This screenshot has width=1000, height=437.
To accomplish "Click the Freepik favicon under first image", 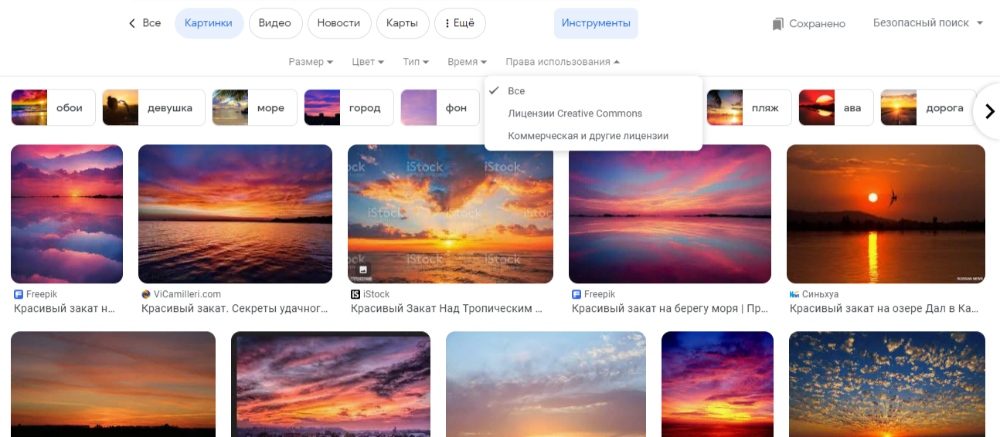I will click(18, 294).
